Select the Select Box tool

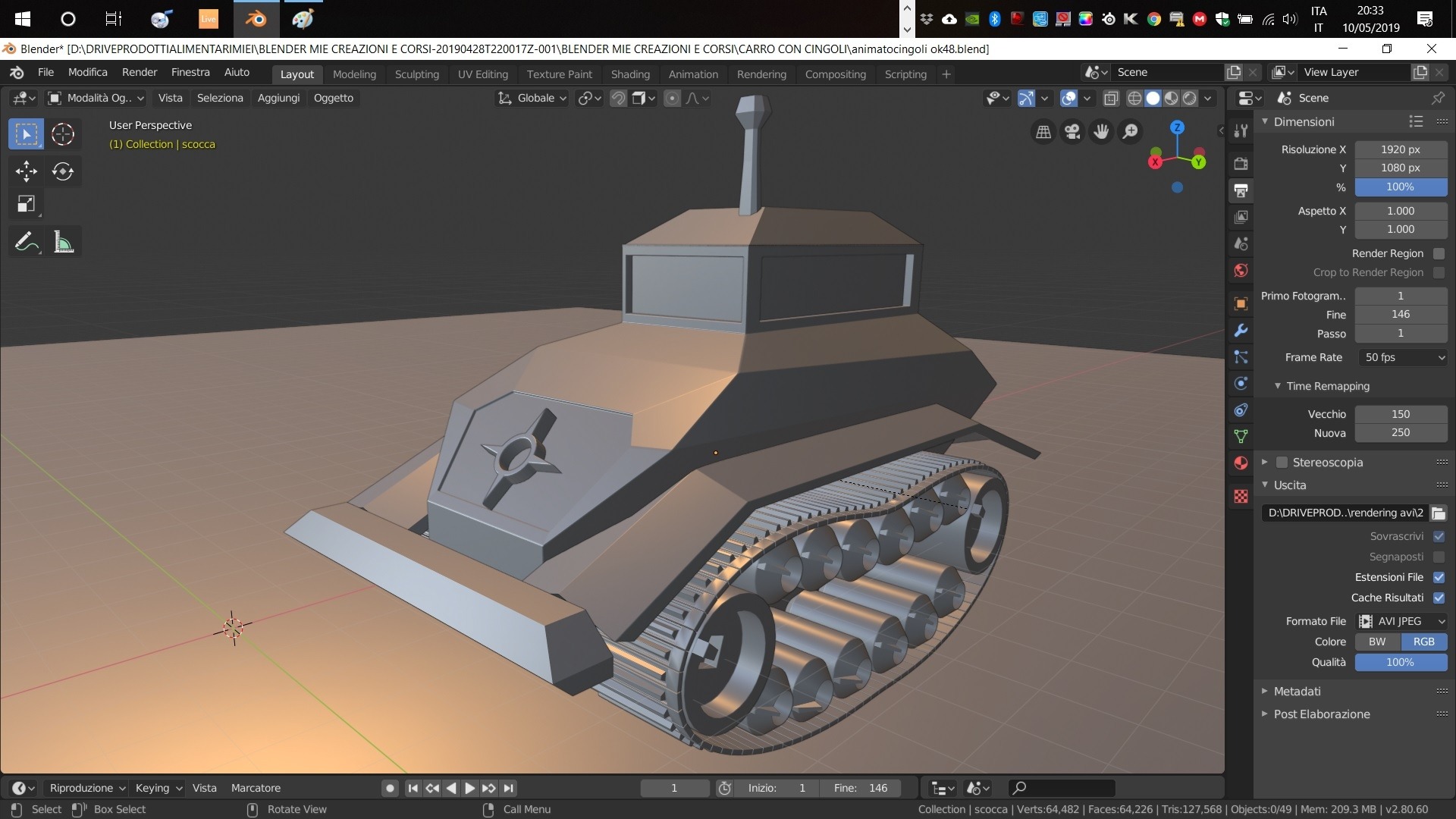(x=27, y=135)
